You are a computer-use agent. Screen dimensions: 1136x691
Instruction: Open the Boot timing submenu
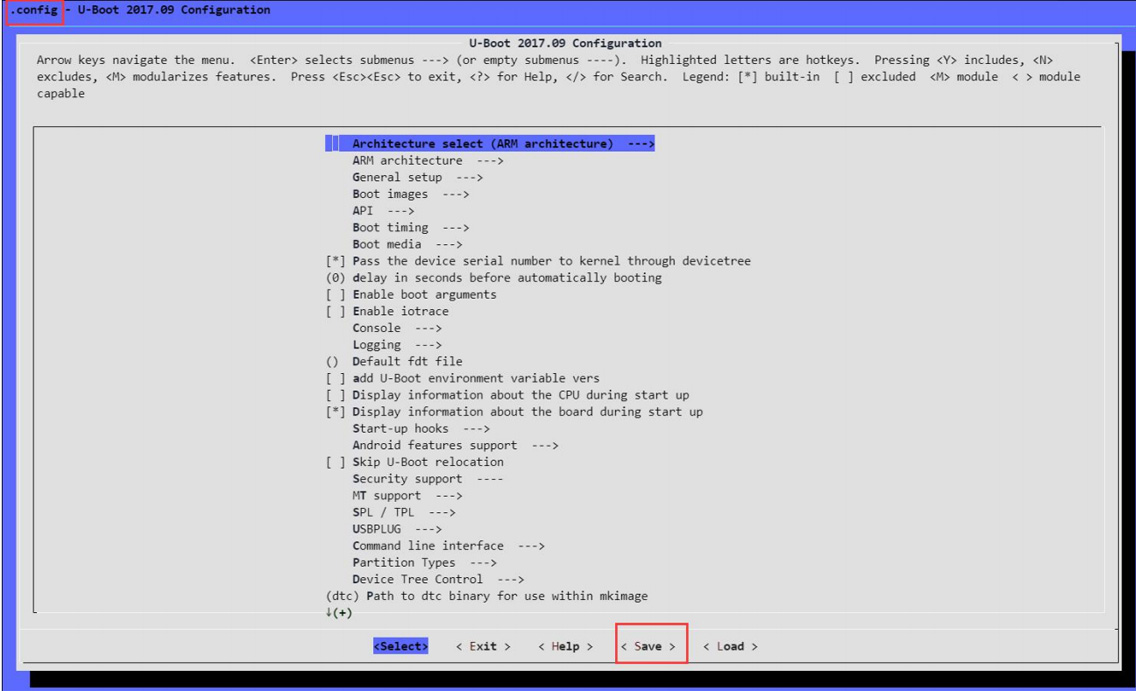click(x=410, y=227)
